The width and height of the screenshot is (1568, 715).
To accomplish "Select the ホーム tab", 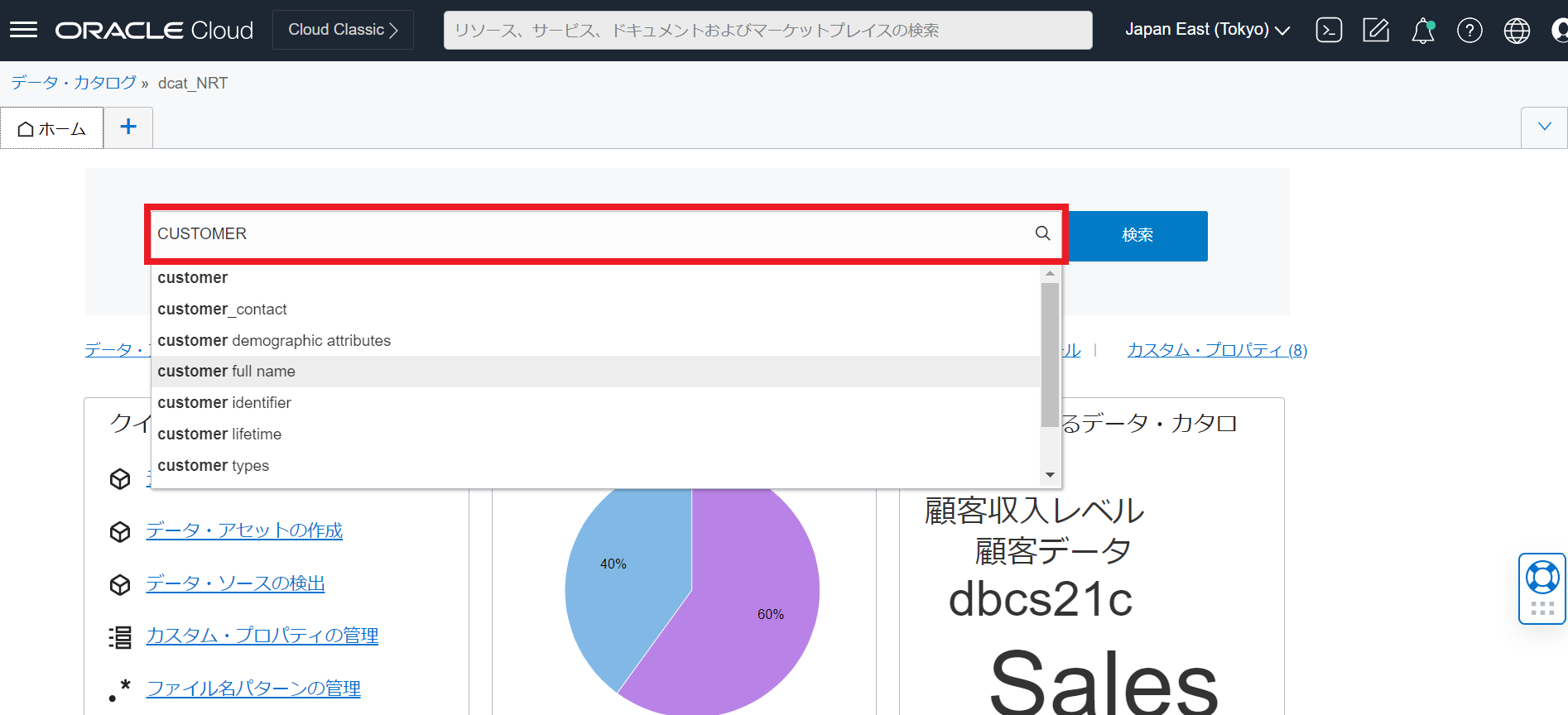I will click(x=52, y=129).
